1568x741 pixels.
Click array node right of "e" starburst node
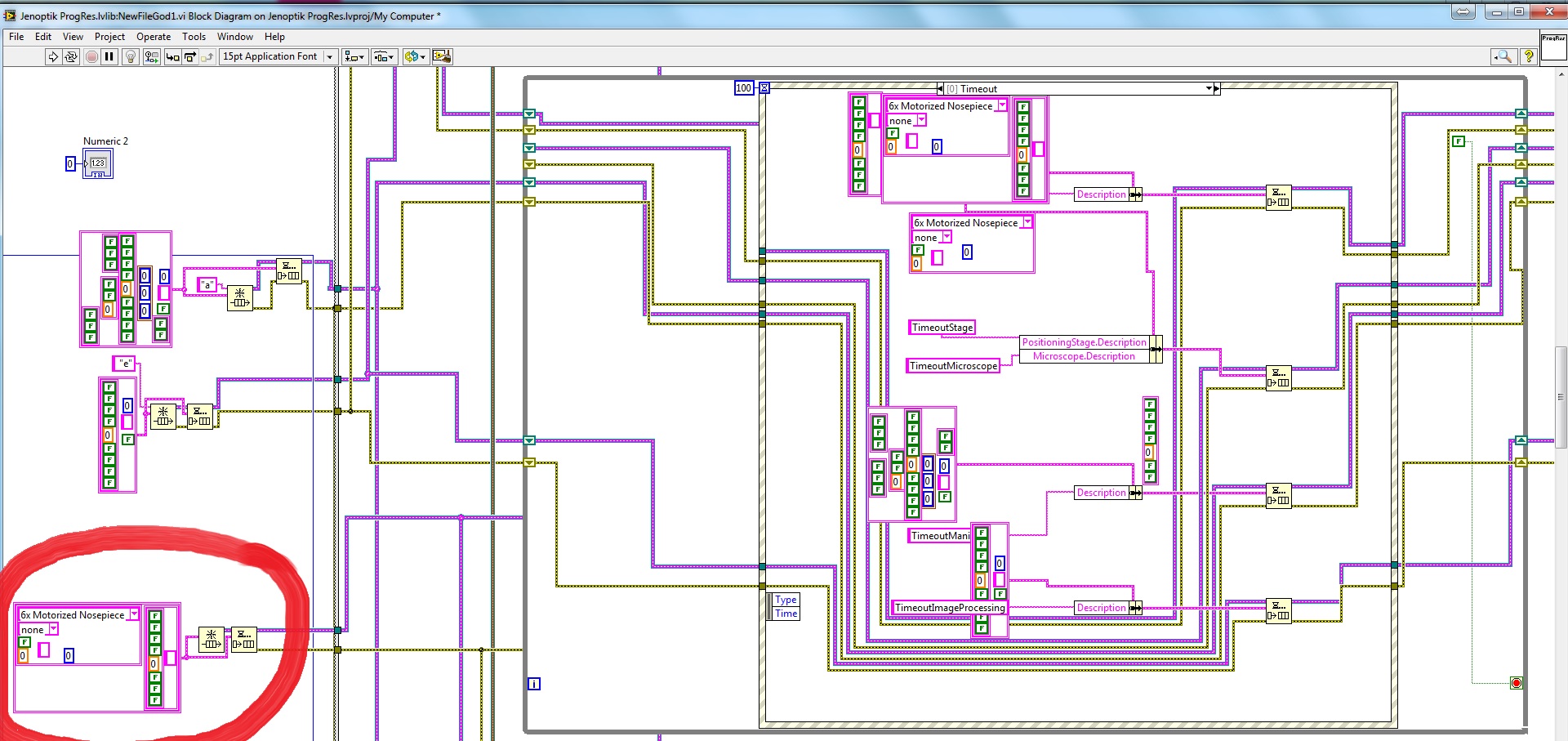[x=200, y=417]
